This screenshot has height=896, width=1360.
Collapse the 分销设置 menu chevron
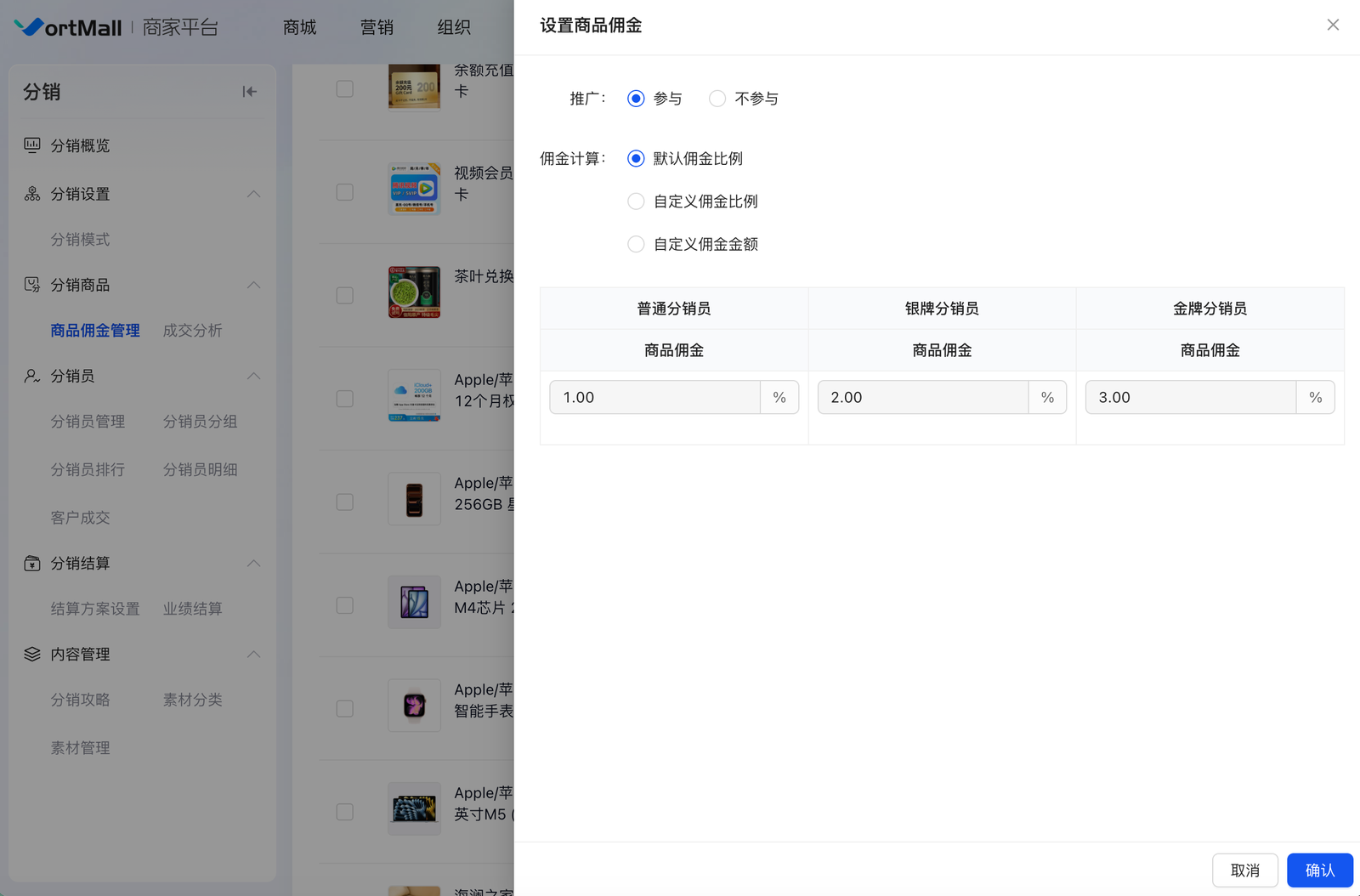[x=253, y=194]
